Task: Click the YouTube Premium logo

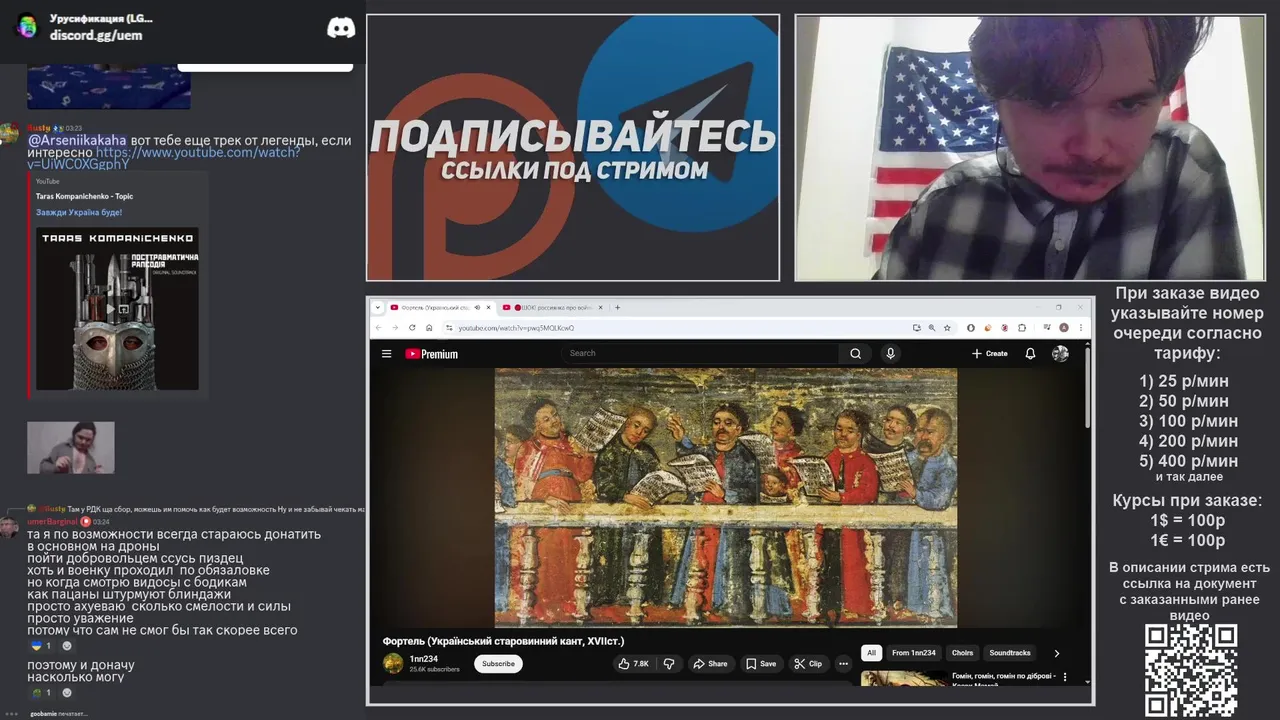Action: (x=431, y=354)
